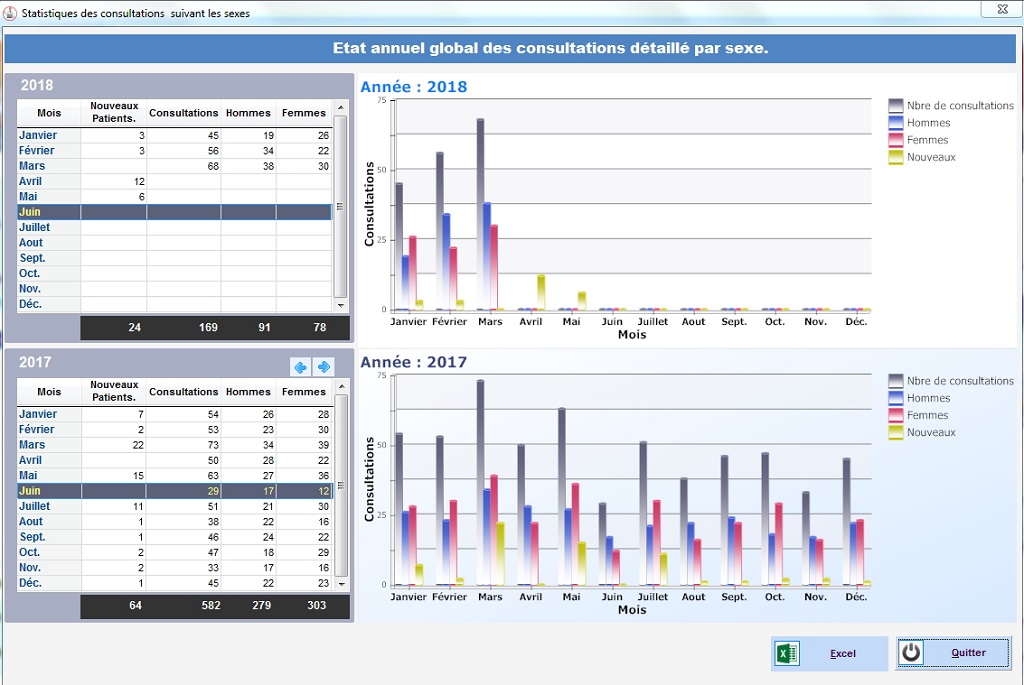This screenshot has height=685, width=1024.
Task: Click Nouveaux legend swatch in 2018 chart
Action: (895, 157)
